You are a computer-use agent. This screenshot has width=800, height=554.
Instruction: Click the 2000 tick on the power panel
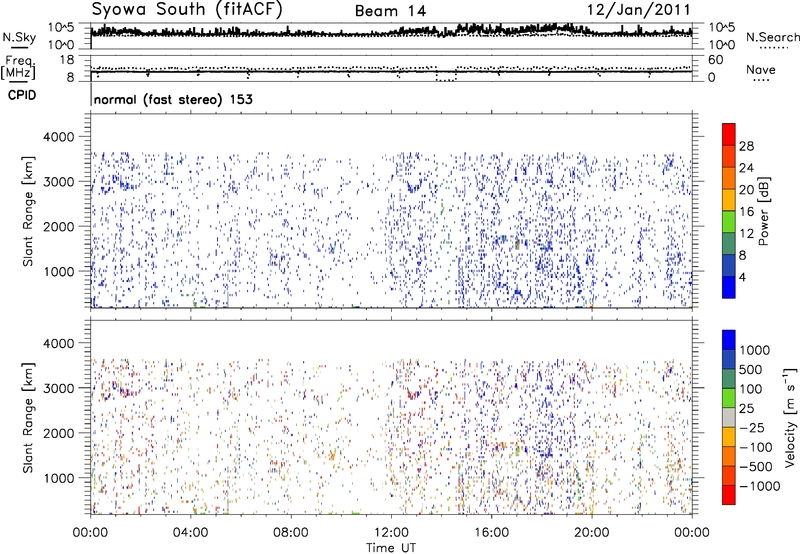tap(59, 226)
